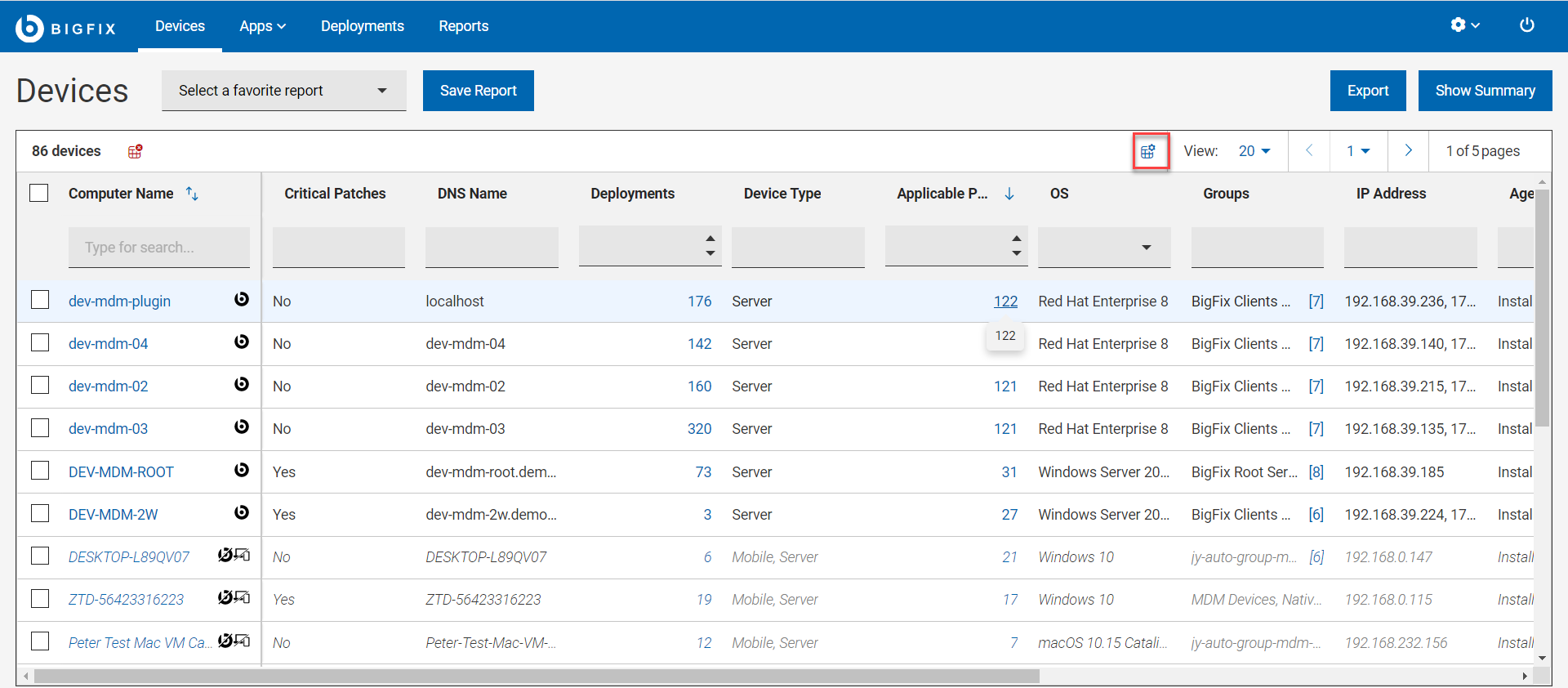The width and height of the screenshot is (1568, 688).
Task: Click the clear filters icon beside 86 devices
Action: [x=136, y=151]
